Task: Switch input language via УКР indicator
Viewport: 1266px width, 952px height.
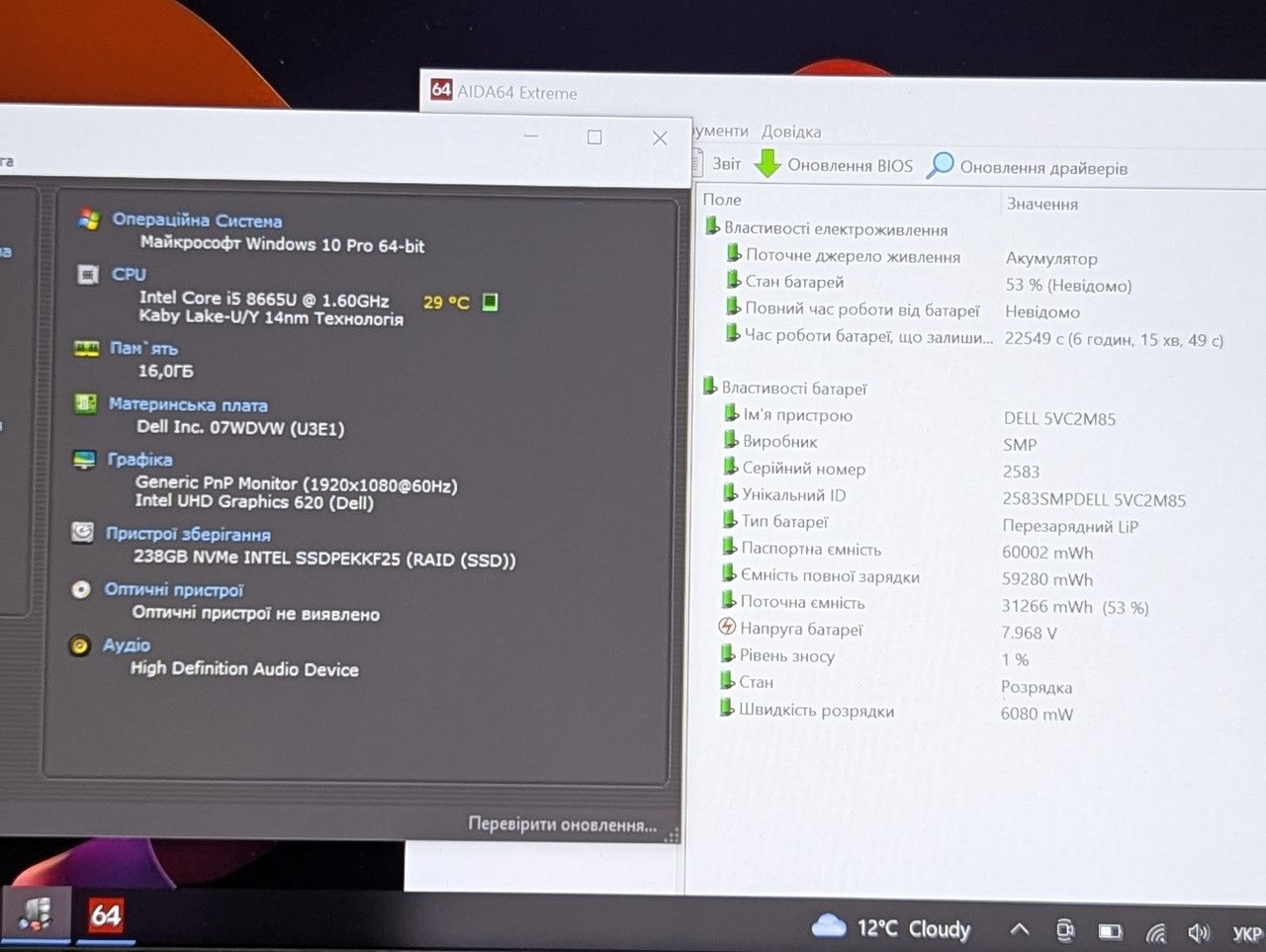Action: 1246,933
